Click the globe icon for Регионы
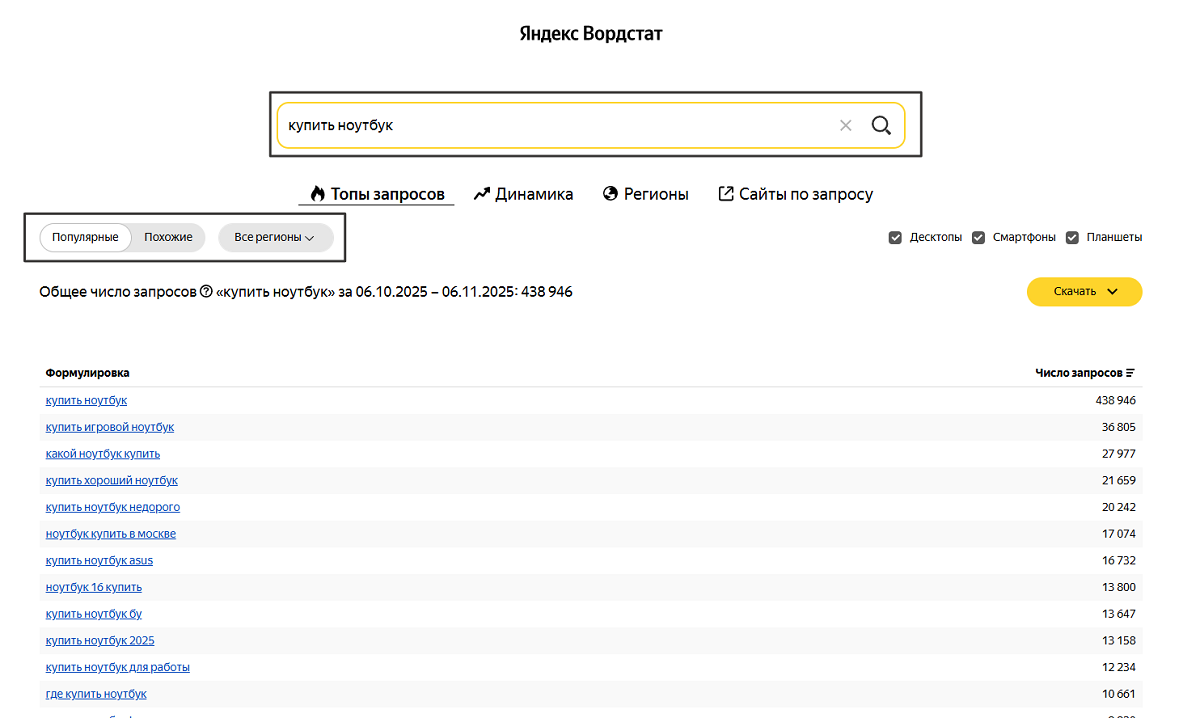Screen dimensions: 1200x718 tap(611, 194)
